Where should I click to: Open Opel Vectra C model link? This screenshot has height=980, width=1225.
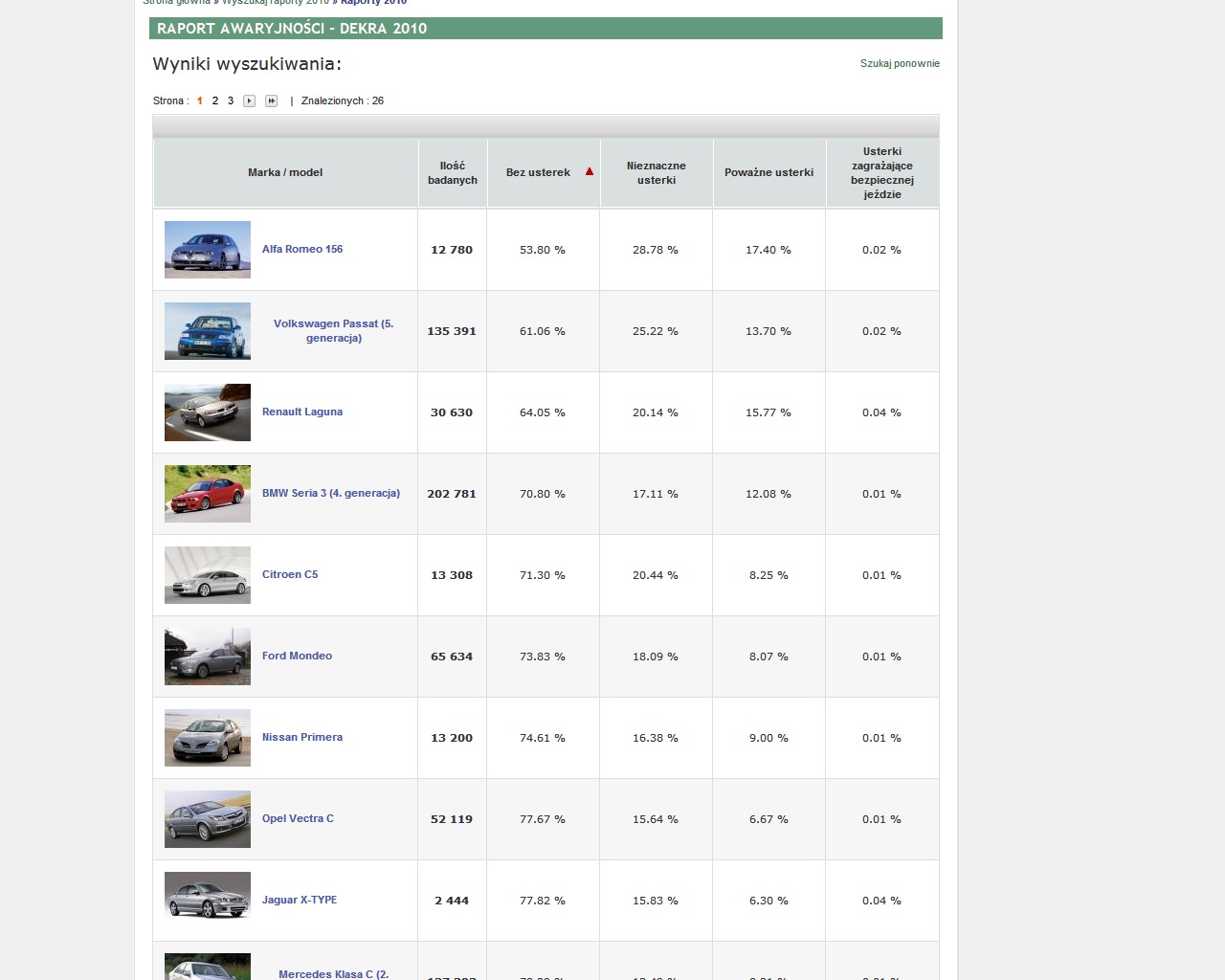(x=298, y=818)
